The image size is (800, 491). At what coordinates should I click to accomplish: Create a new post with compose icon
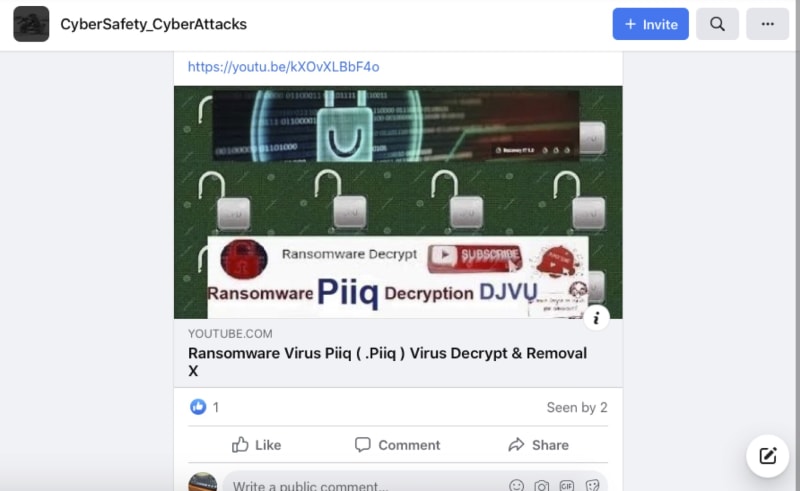[x=767, y=456]
